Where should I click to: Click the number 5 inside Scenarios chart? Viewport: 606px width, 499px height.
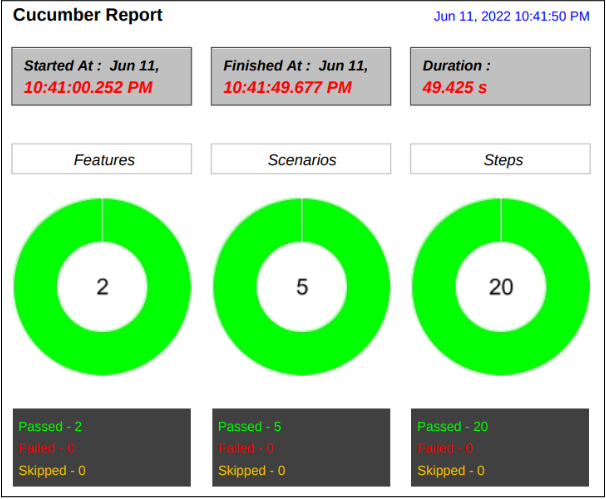click(302, 287)
